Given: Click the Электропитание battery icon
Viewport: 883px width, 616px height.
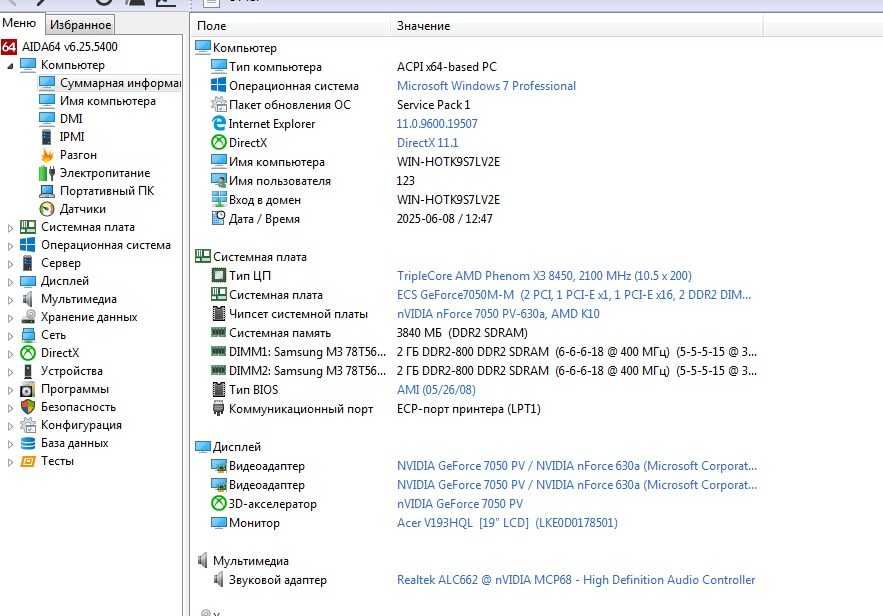Looking at the screenshot, I should (x=47, y=173).
